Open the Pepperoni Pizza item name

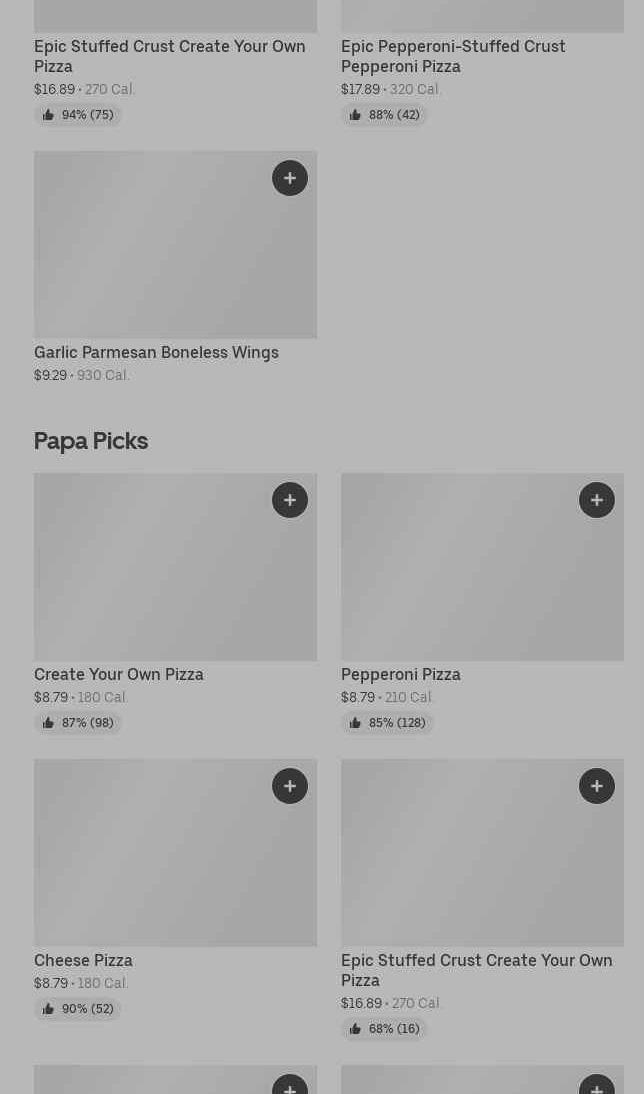(x=400, y=674)
